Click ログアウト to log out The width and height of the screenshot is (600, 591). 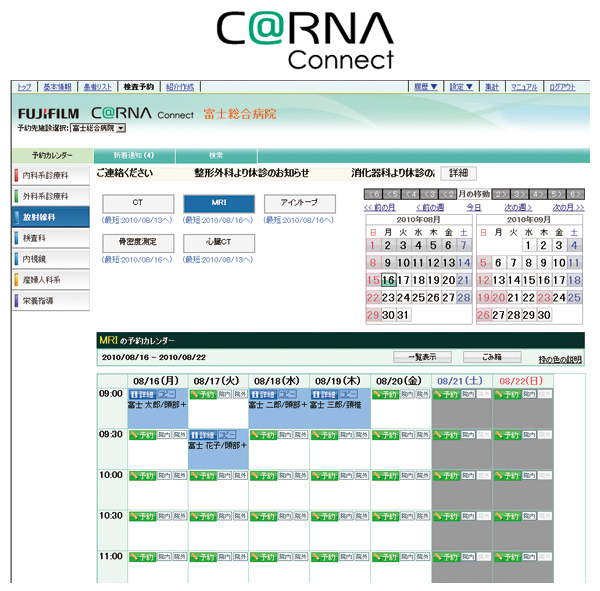(562, 87)
